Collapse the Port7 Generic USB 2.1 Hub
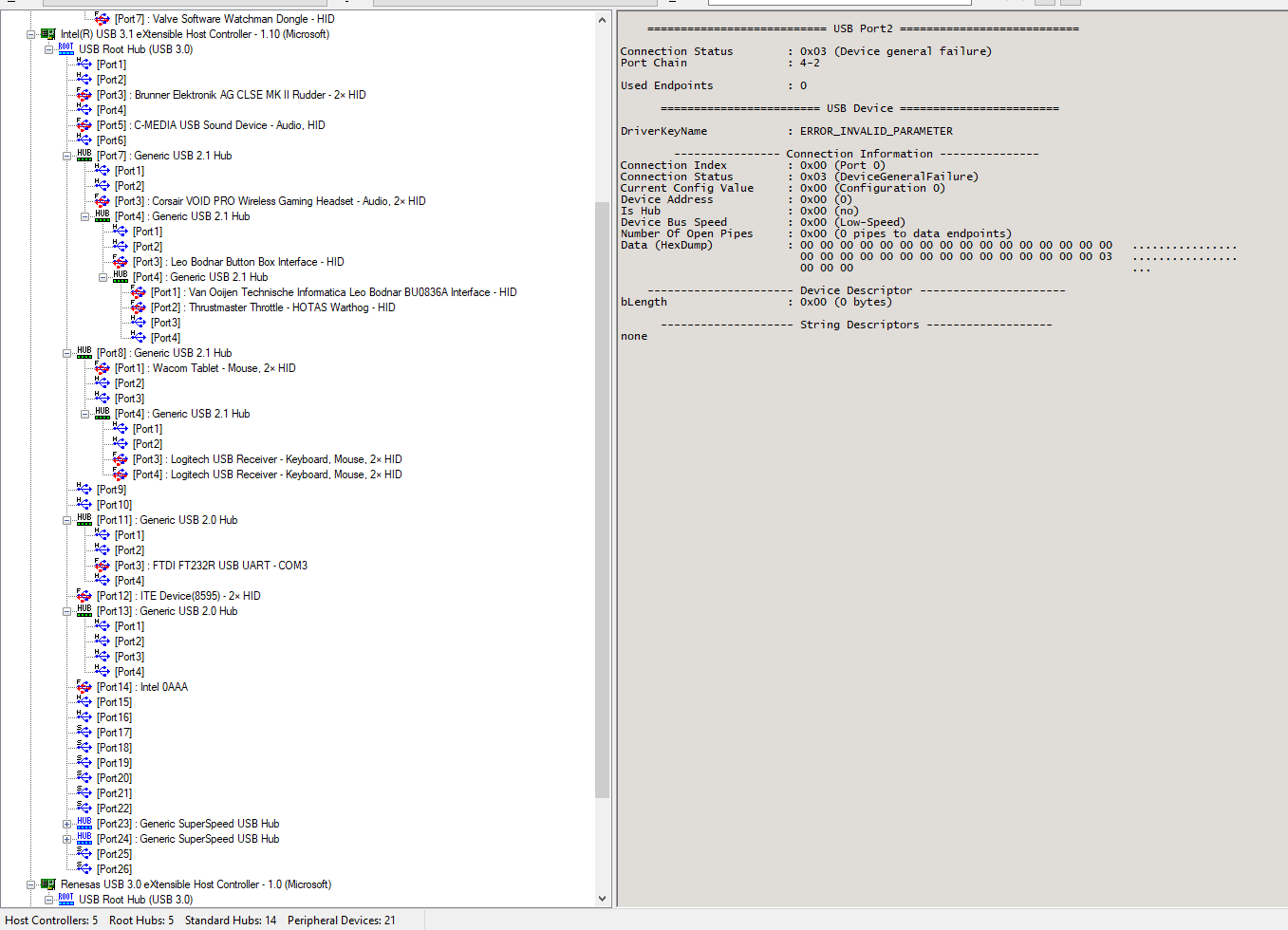 [66, 156]
